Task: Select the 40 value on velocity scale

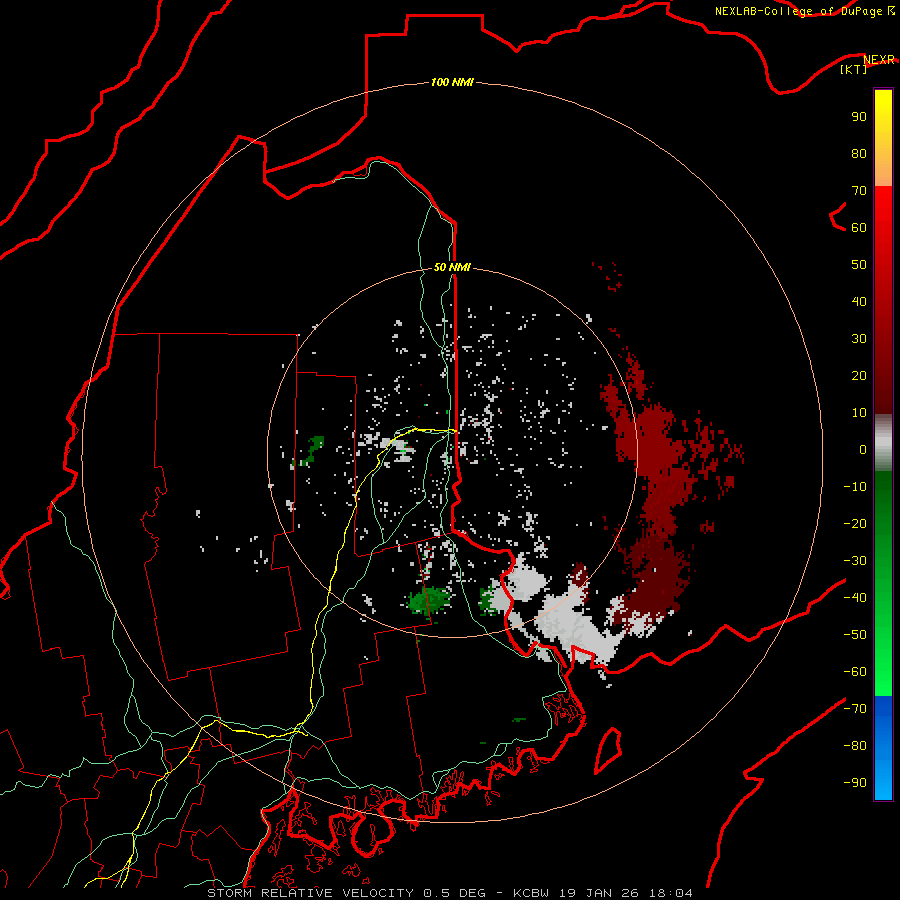Action: click(859, 301)
